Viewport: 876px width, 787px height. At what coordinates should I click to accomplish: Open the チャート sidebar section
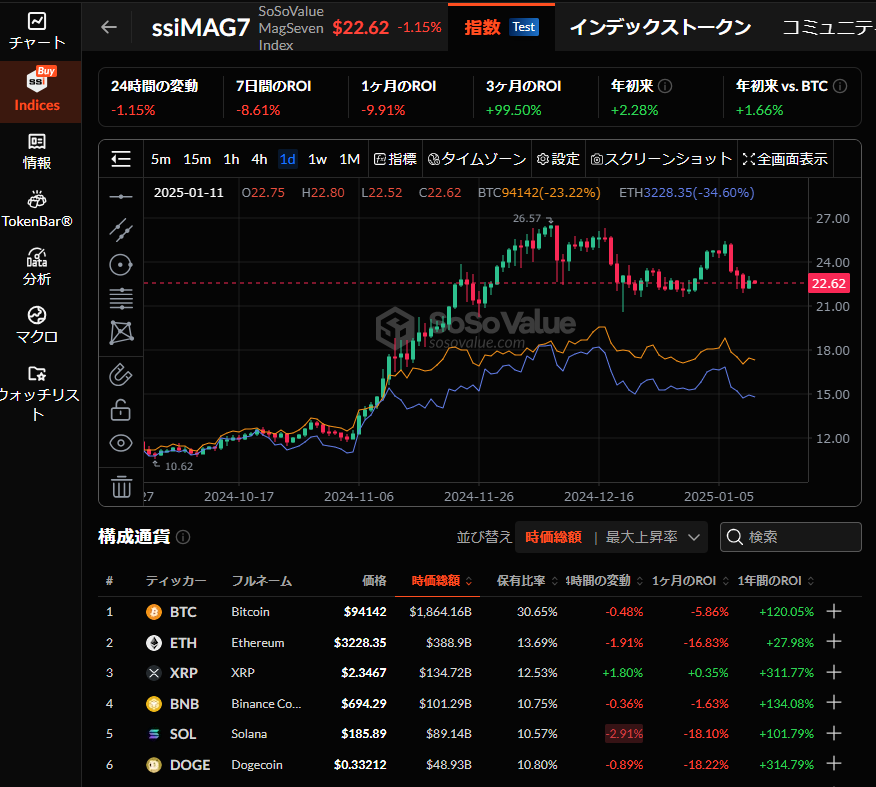[x=37, y=31]
